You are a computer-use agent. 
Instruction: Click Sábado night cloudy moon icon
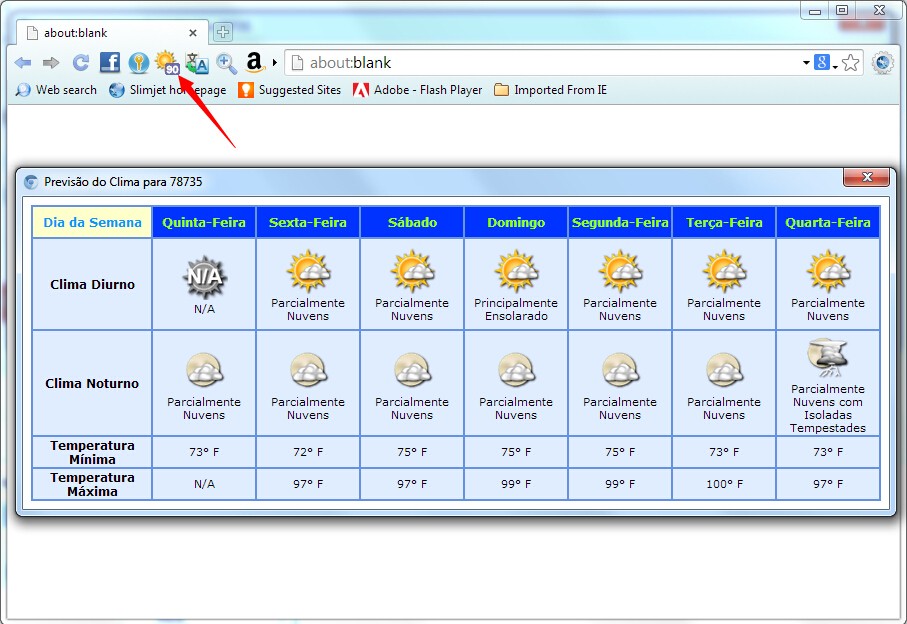click(412, 370)
